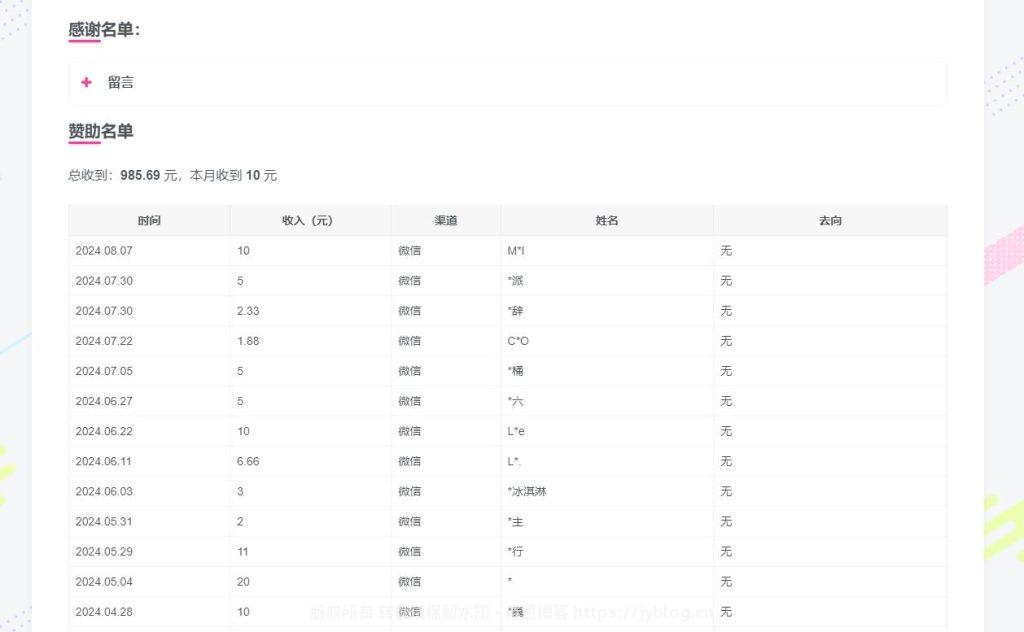Screen dimensions: 1024x632
Task: Click the date cell 2024.05.29
Action: [x=104, y=551]
